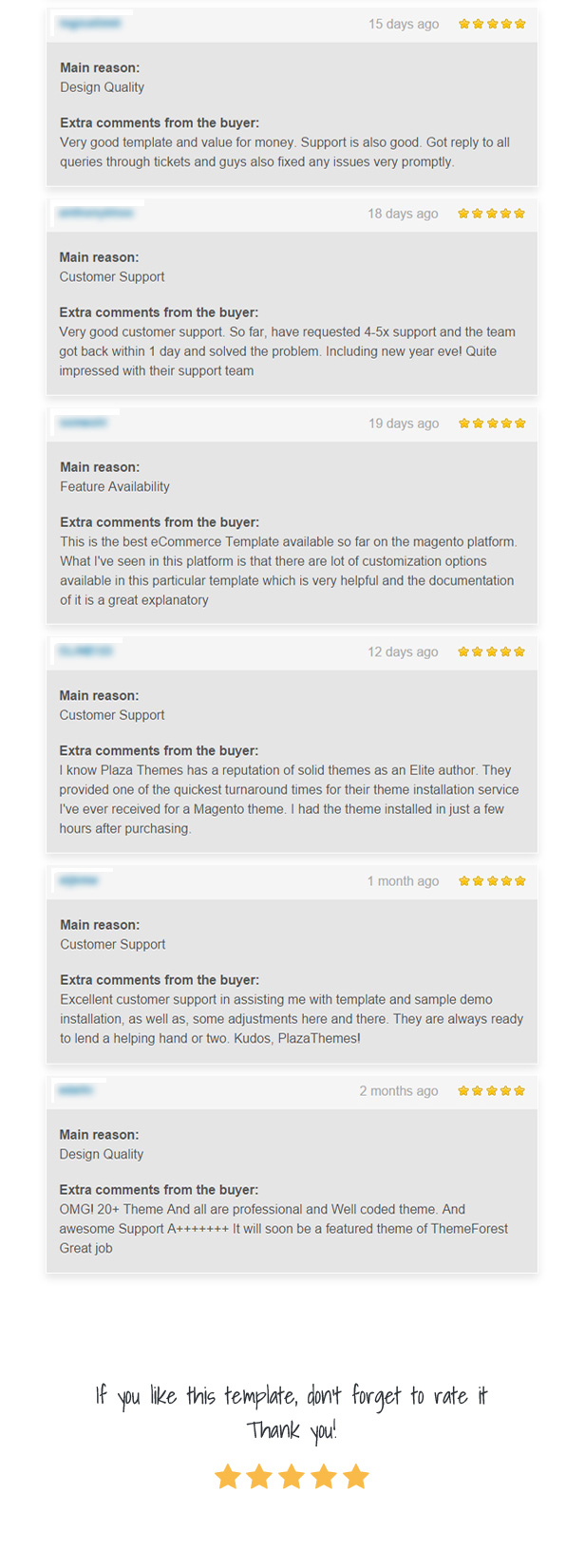The image size is (585, 1568).
Task: Click the '15 days ago' timestamp
Action: click(404, 24)
